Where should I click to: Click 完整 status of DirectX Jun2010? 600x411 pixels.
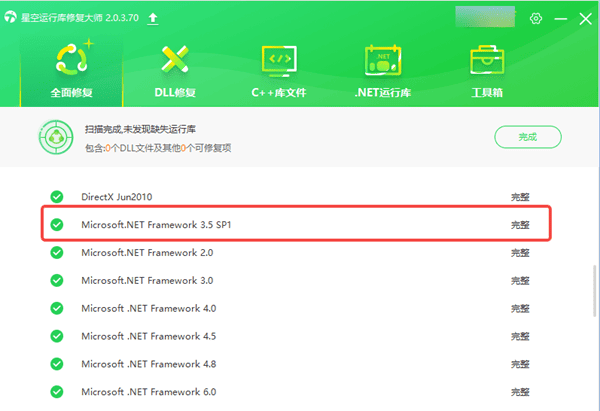(x=520, y=197)
